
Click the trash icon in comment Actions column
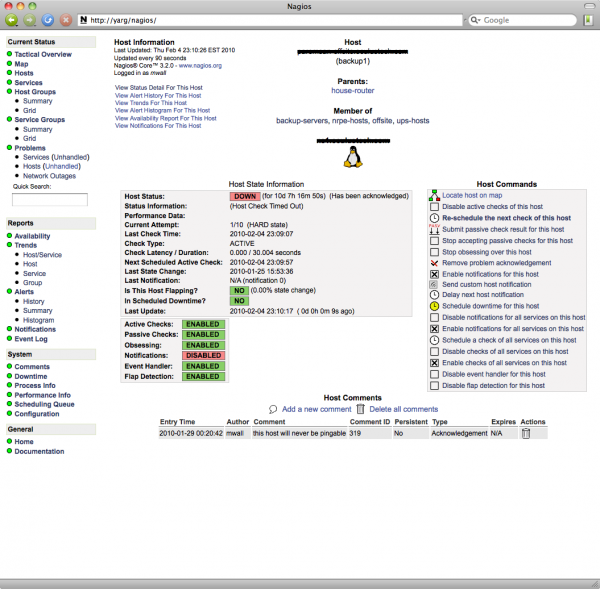pos(525,434)
